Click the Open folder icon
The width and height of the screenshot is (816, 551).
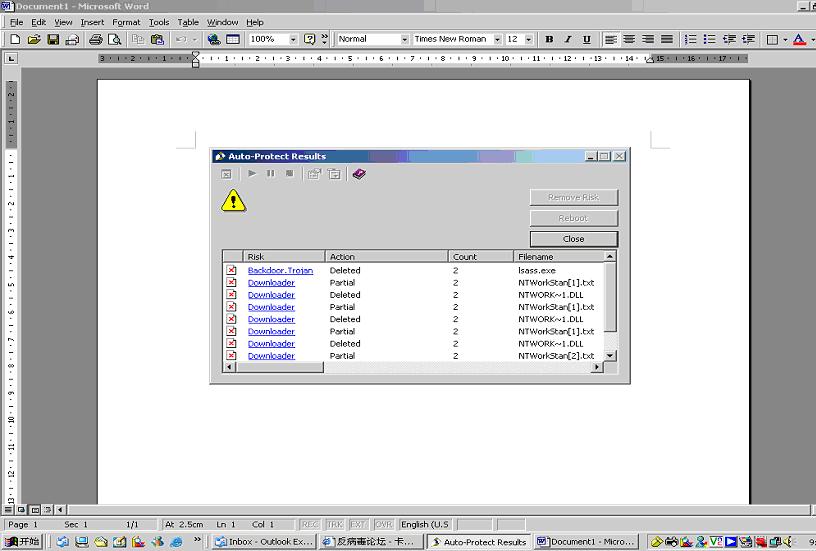click(x=34, y=40)
